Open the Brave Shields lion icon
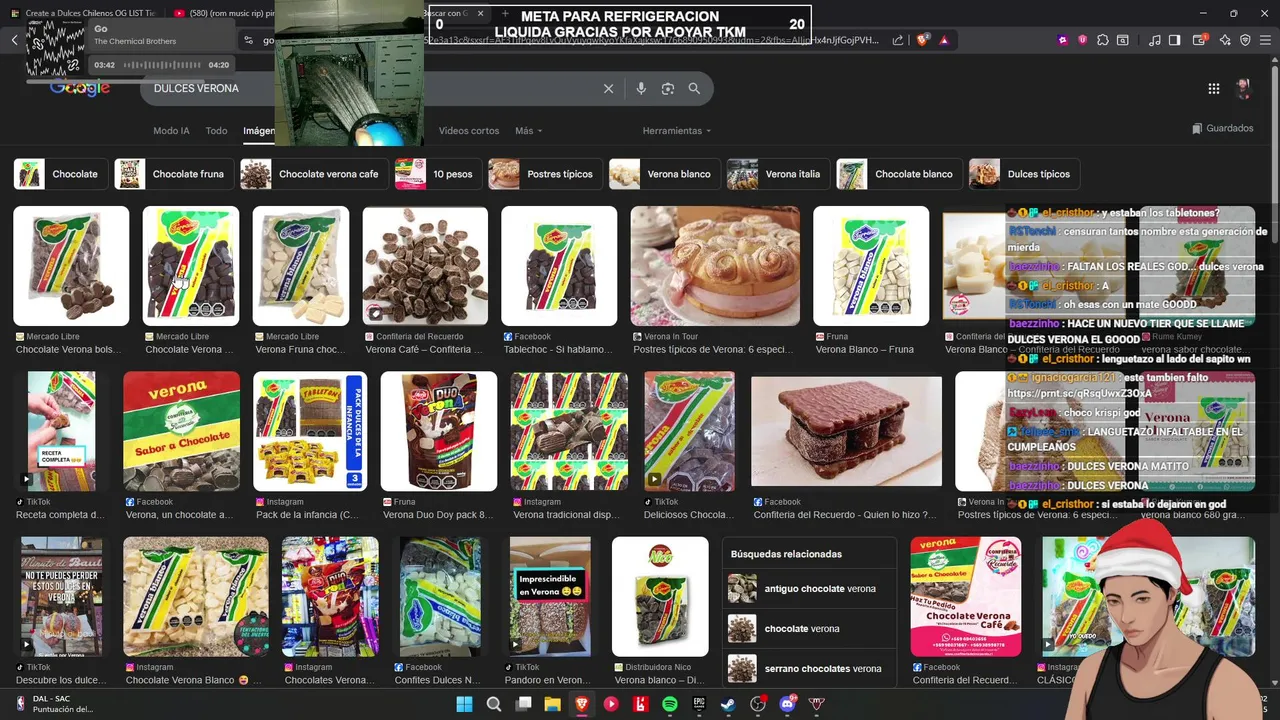This screenshot has width=1280, height=720. tap(924, 40)
